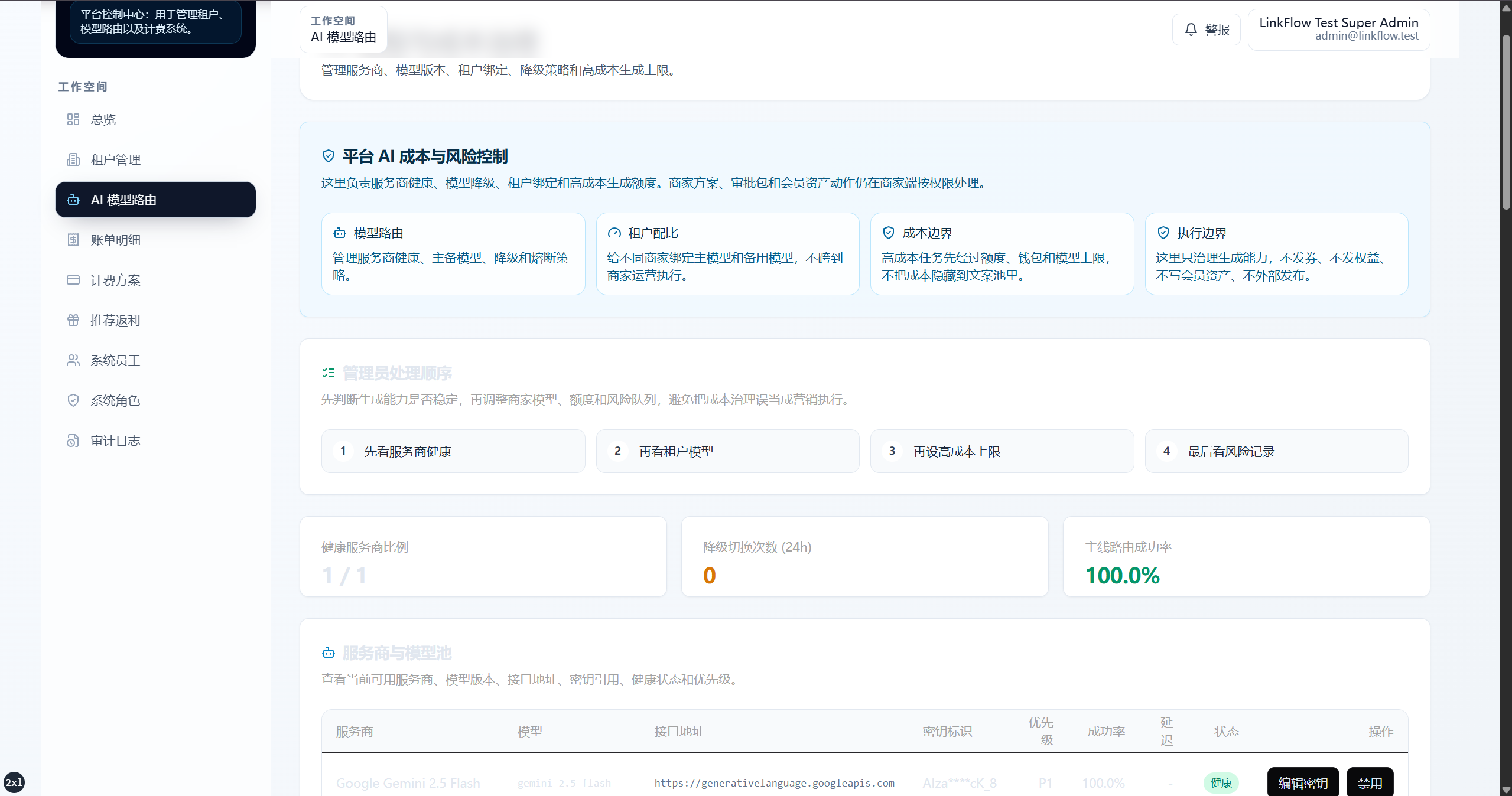1512x796 pixels.
Task: Click the 审计日志 log icon
Action: [73, 441]
